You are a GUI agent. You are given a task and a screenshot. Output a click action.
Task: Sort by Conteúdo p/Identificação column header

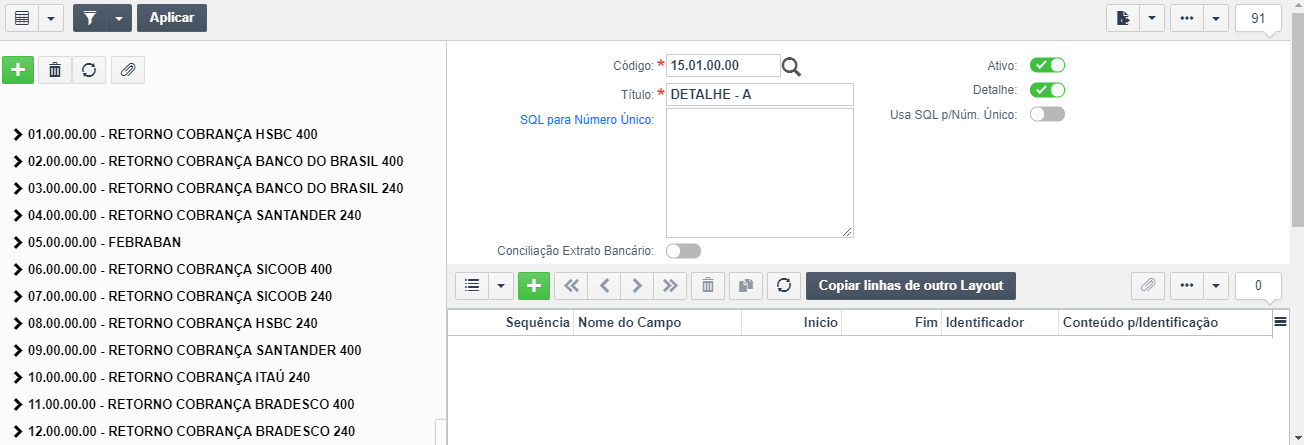click(x=1165, y=322)
